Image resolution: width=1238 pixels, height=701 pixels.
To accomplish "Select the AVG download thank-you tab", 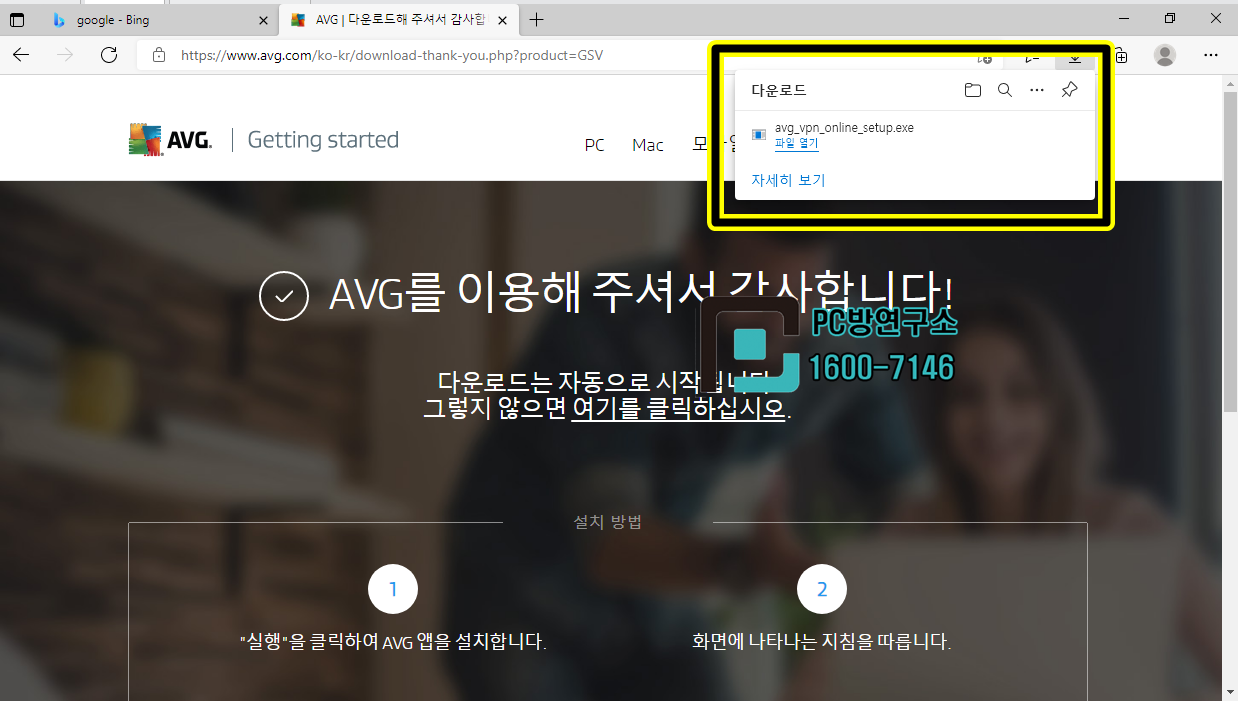I will (x=398, y=20).
